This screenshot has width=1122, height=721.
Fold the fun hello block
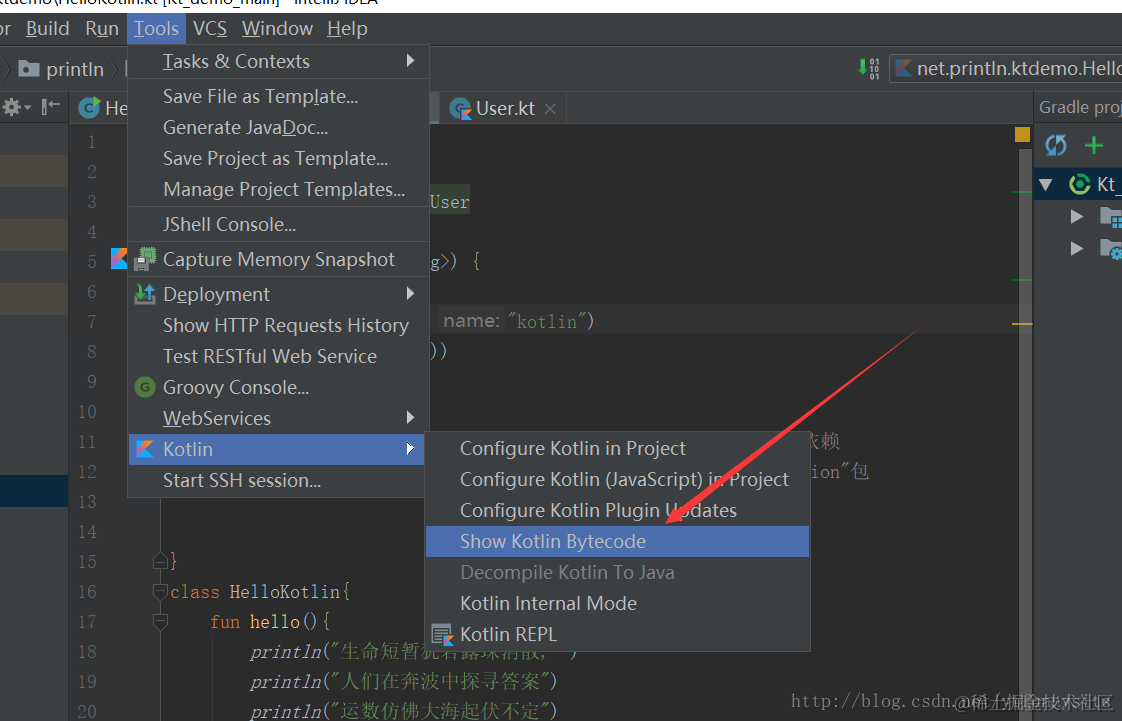pyautogui.click(x=160, y=622)
